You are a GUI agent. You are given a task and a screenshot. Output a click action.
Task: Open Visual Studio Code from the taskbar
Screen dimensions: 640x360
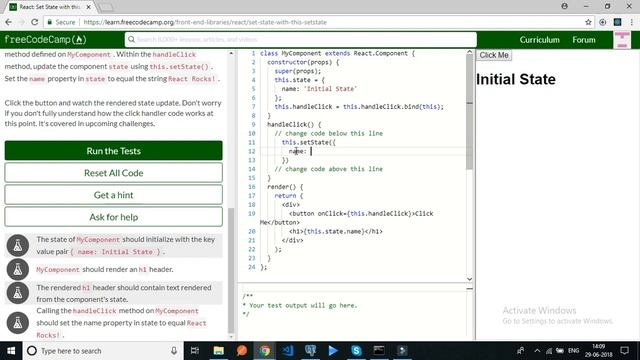tap(288, 351)
